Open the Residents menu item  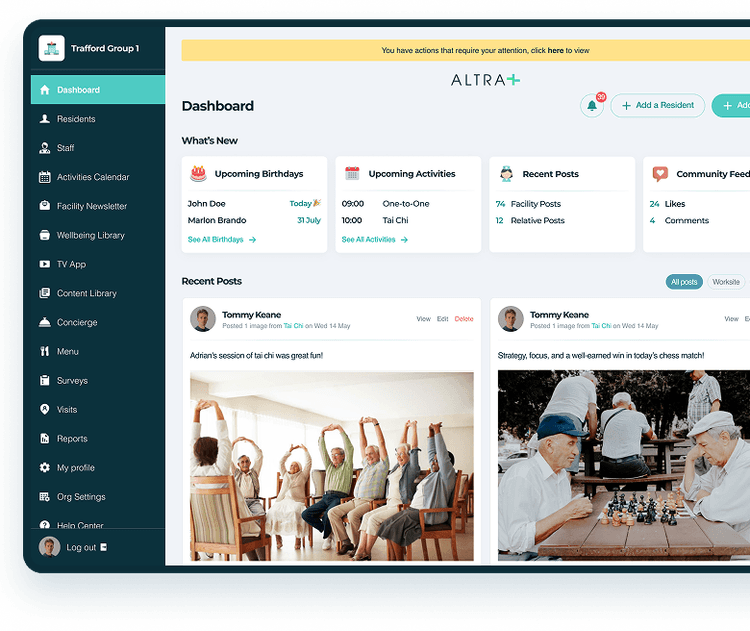(98, 119)
